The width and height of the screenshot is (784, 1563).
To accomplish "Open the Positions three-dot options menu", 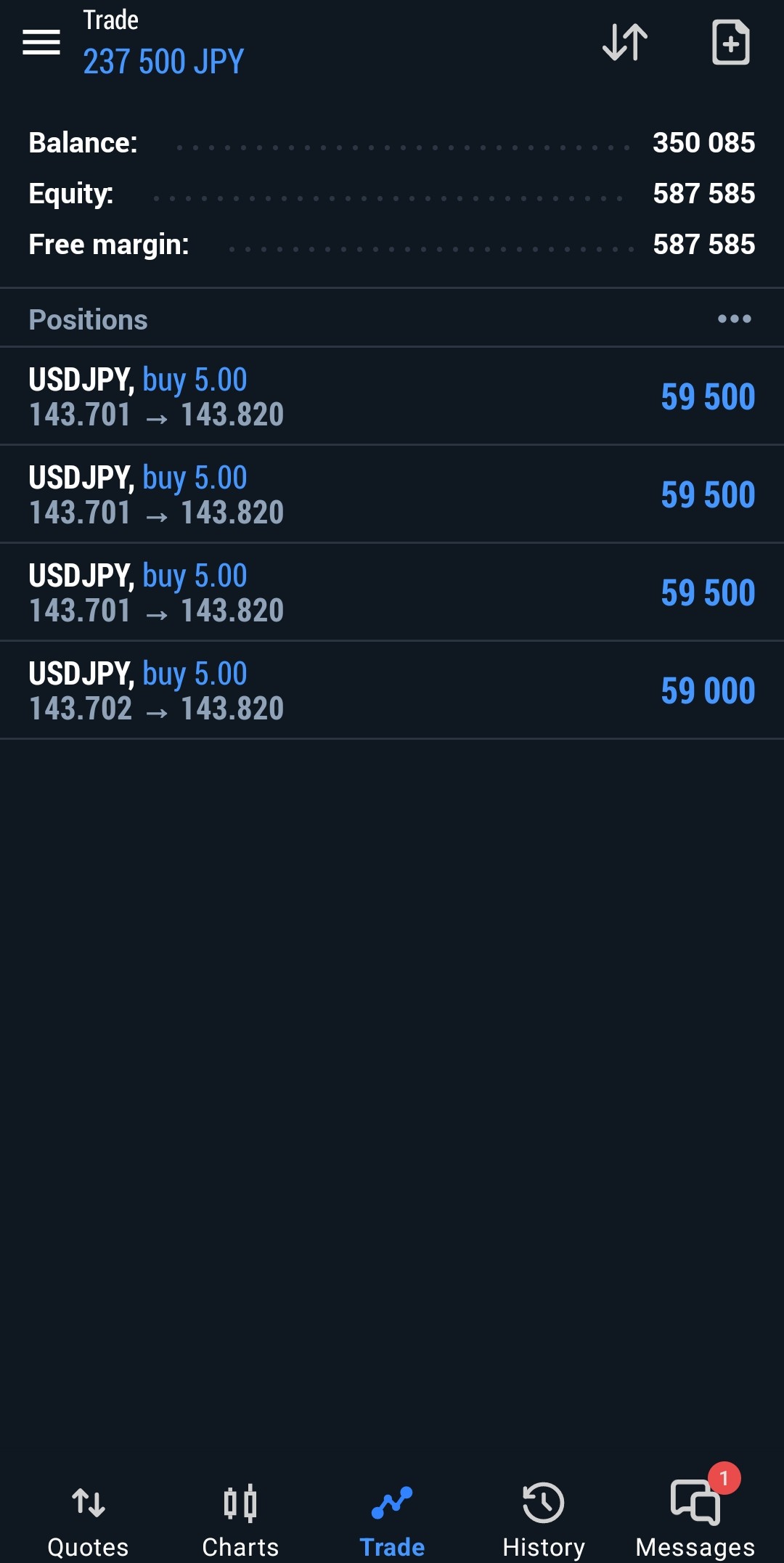I will tap(734, 319).
